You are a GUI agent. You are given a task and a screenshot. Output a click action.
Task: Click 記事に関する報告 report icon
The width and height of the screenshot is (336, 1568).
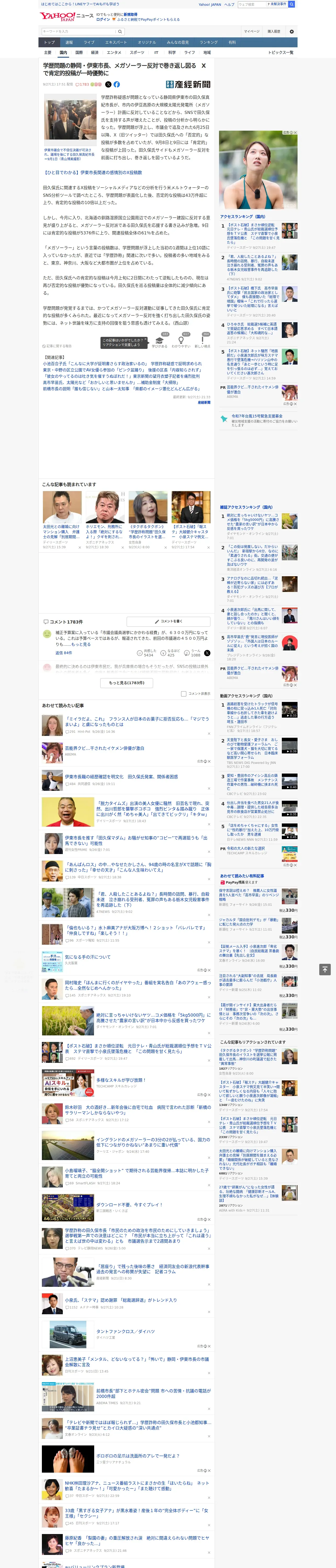pyautogui.click(x=44, y=346)
